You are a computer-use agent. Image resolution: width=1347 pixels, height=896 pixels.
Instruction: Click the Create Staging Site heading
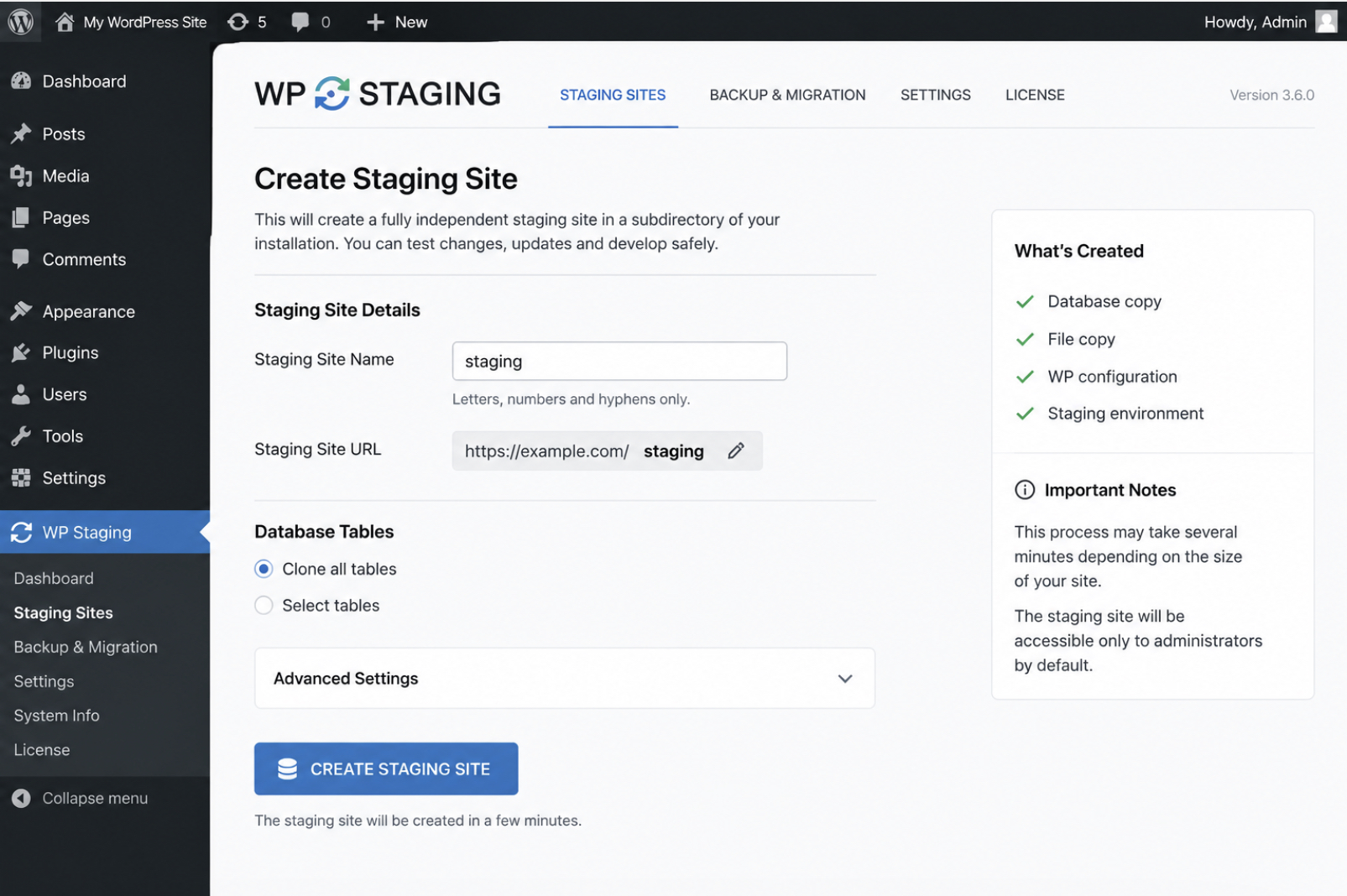[x=386, y=179]
